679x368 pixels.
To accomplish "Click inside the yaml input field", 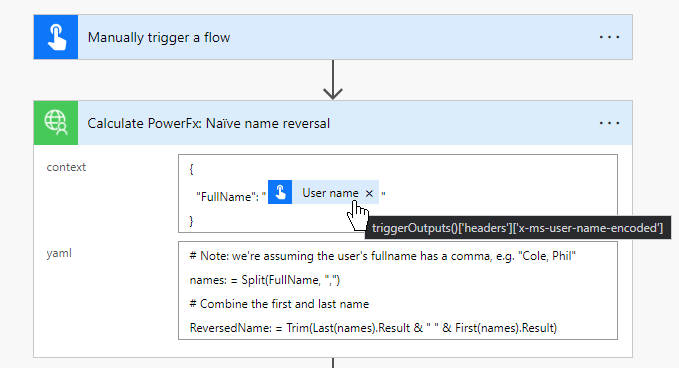I will [398, 291].
